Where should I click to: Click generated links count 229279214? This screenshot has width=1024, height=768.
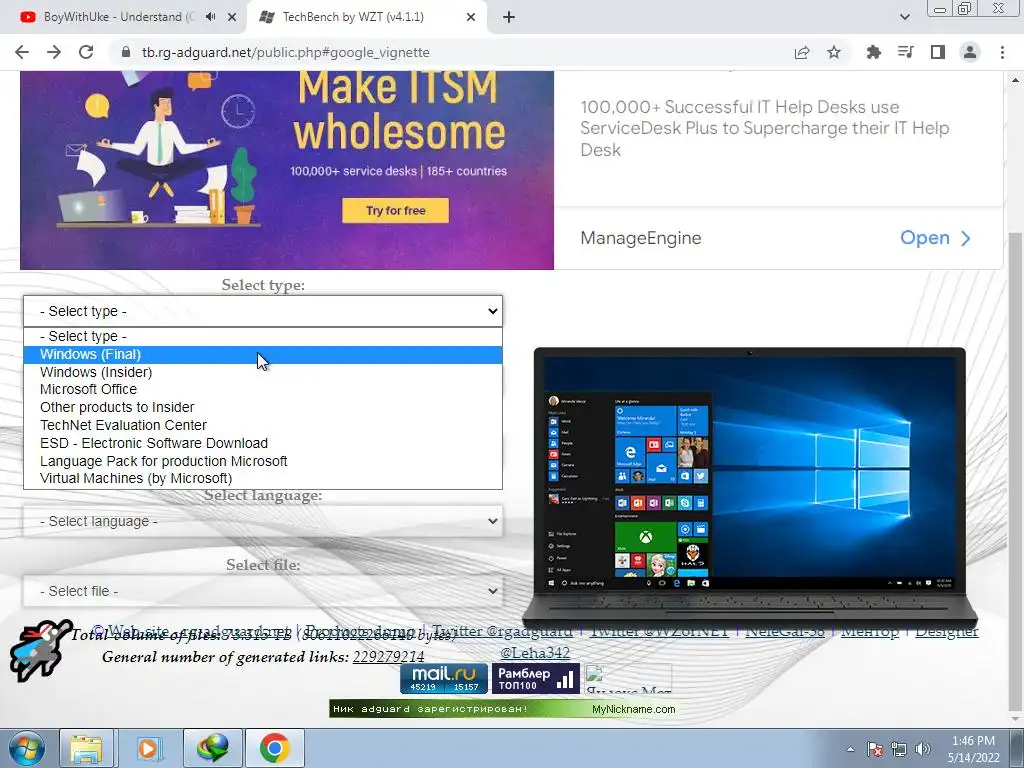[389, 657]
